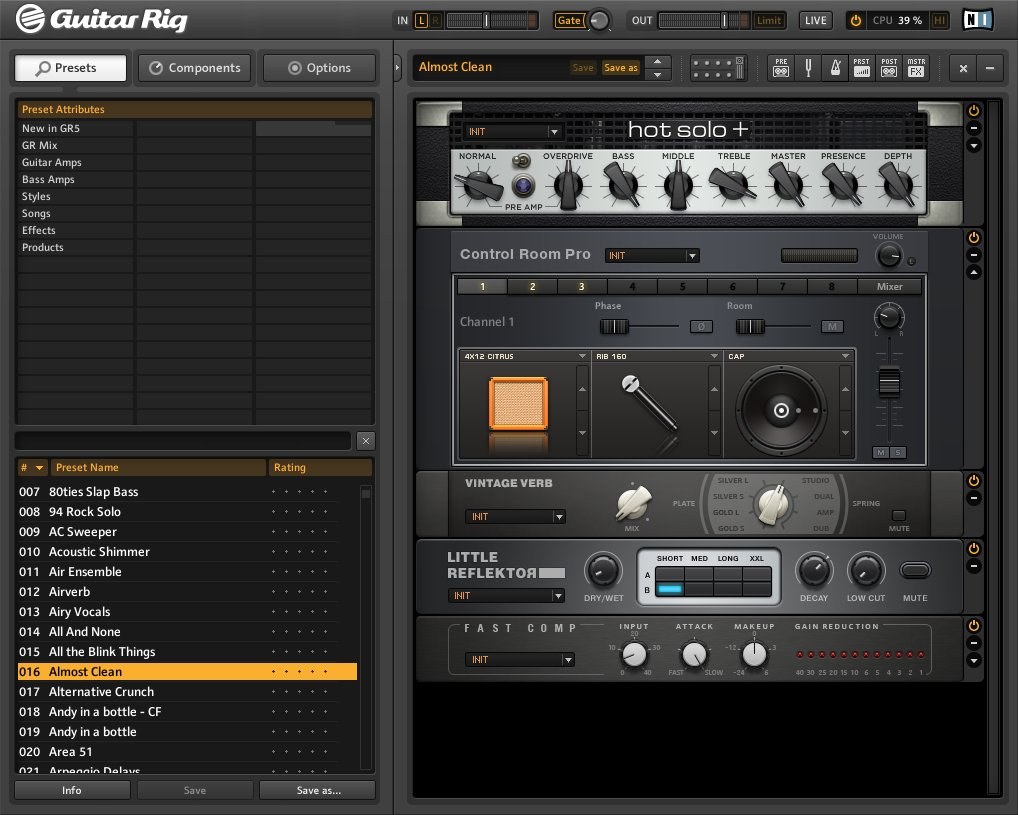Show the PRST preset volume module
The image size is (1018, 815).
click(862, 67)
